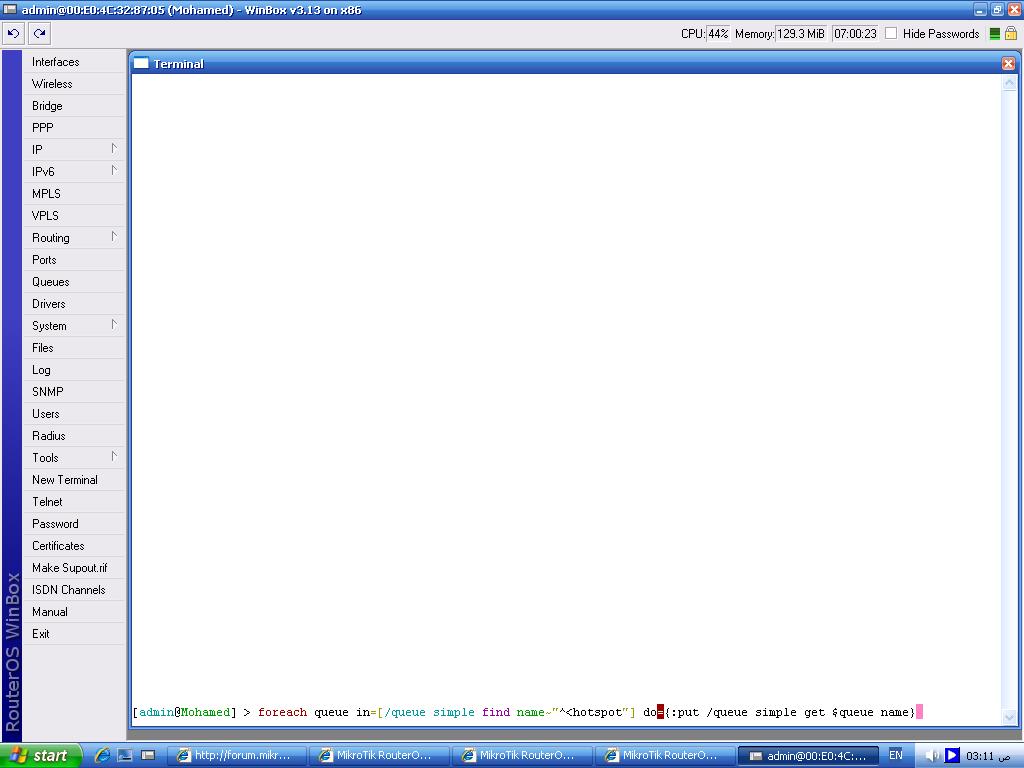Click the Terminal window title icon

141,63
